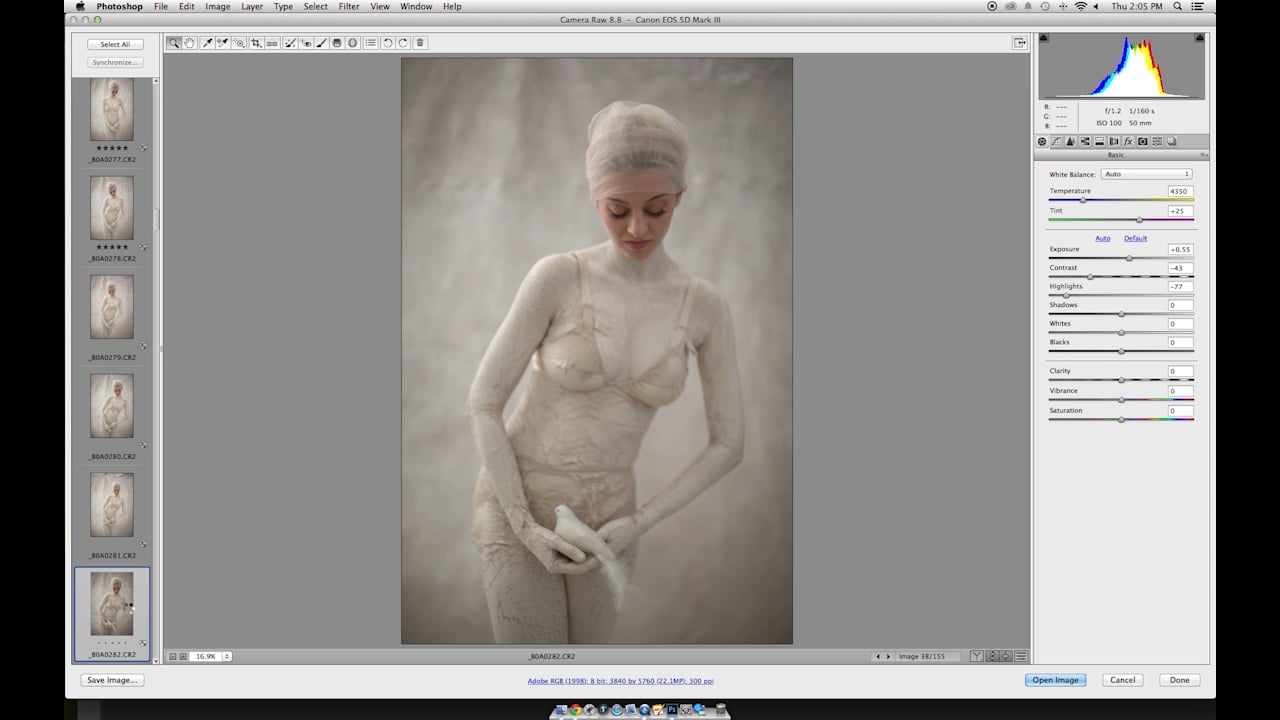Image resolution: width=1280 pixels, height=720 pixels.
Task: Select thumbnail _B0A0279.CR2 in filmstrip
Action: click(x=112, y=308)
